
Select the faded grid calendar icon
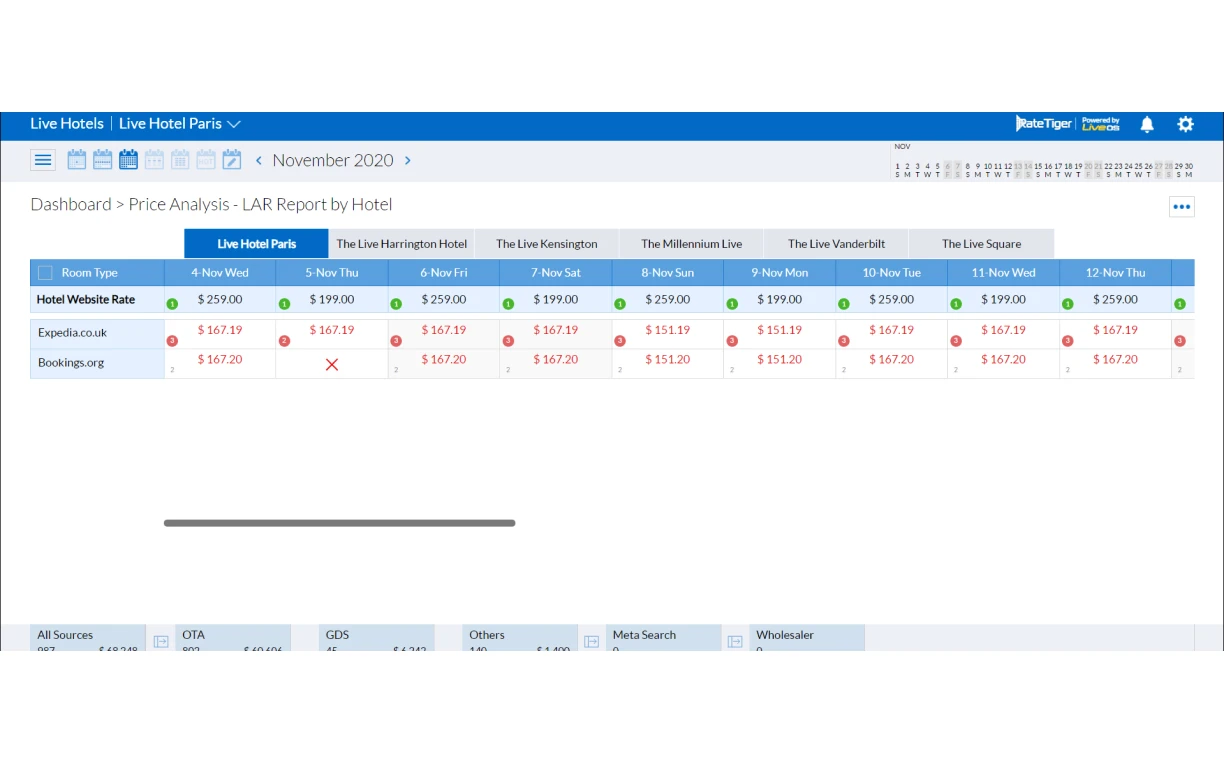[180, 160]
